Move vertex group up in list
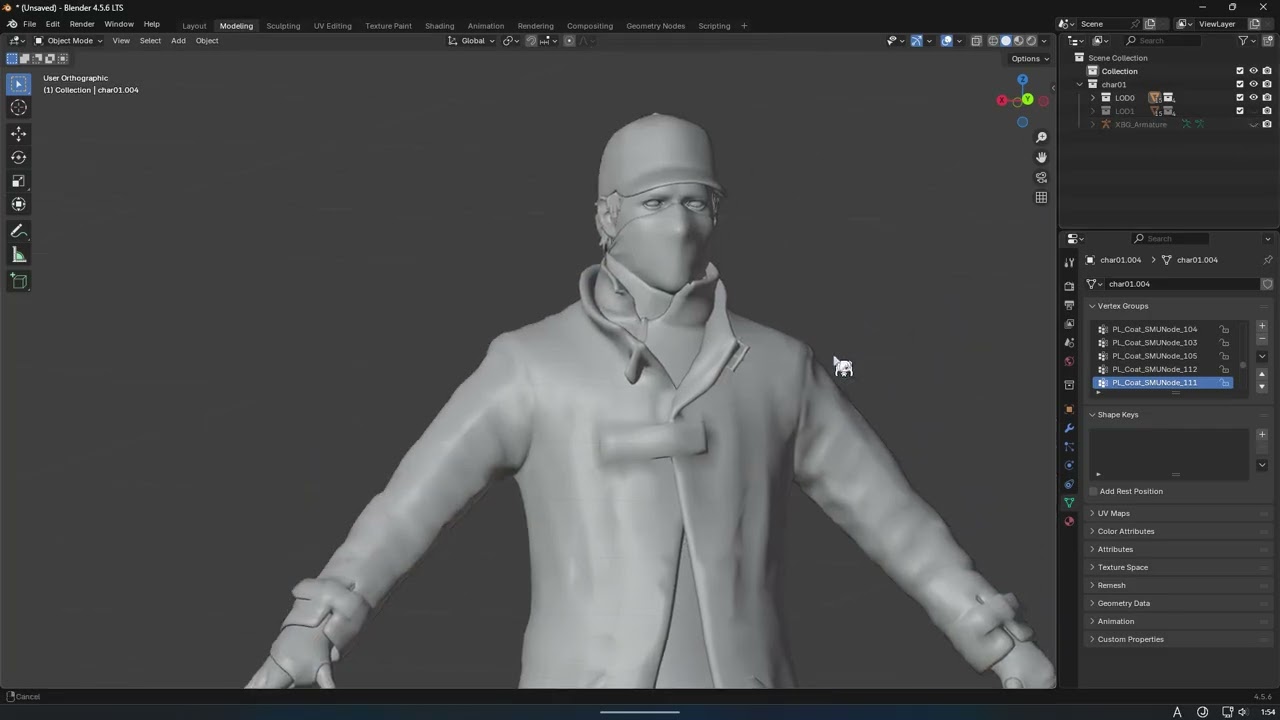Screen dimensions: 1280x720 click(x=1262, y=374)
